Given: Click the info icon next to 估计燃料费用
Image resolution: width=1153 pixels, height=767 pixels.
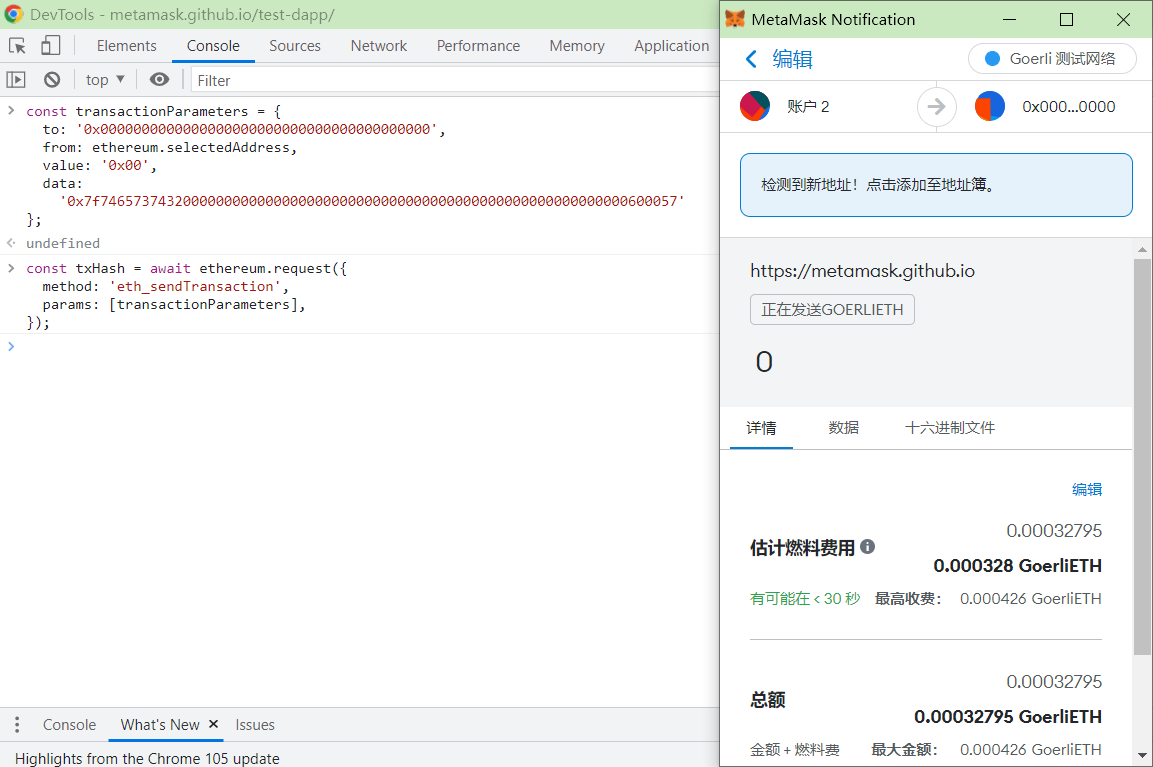Looking at the screenshot, I should [x=867, y=546].
